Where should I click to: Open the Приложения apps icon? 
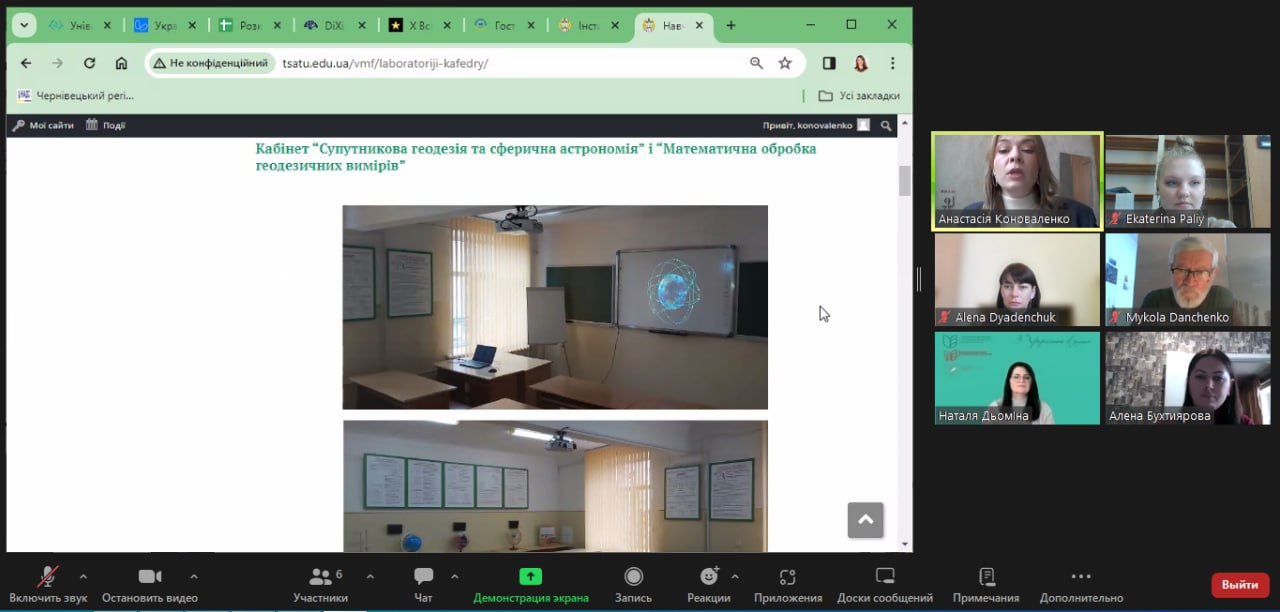coord(787,577)
